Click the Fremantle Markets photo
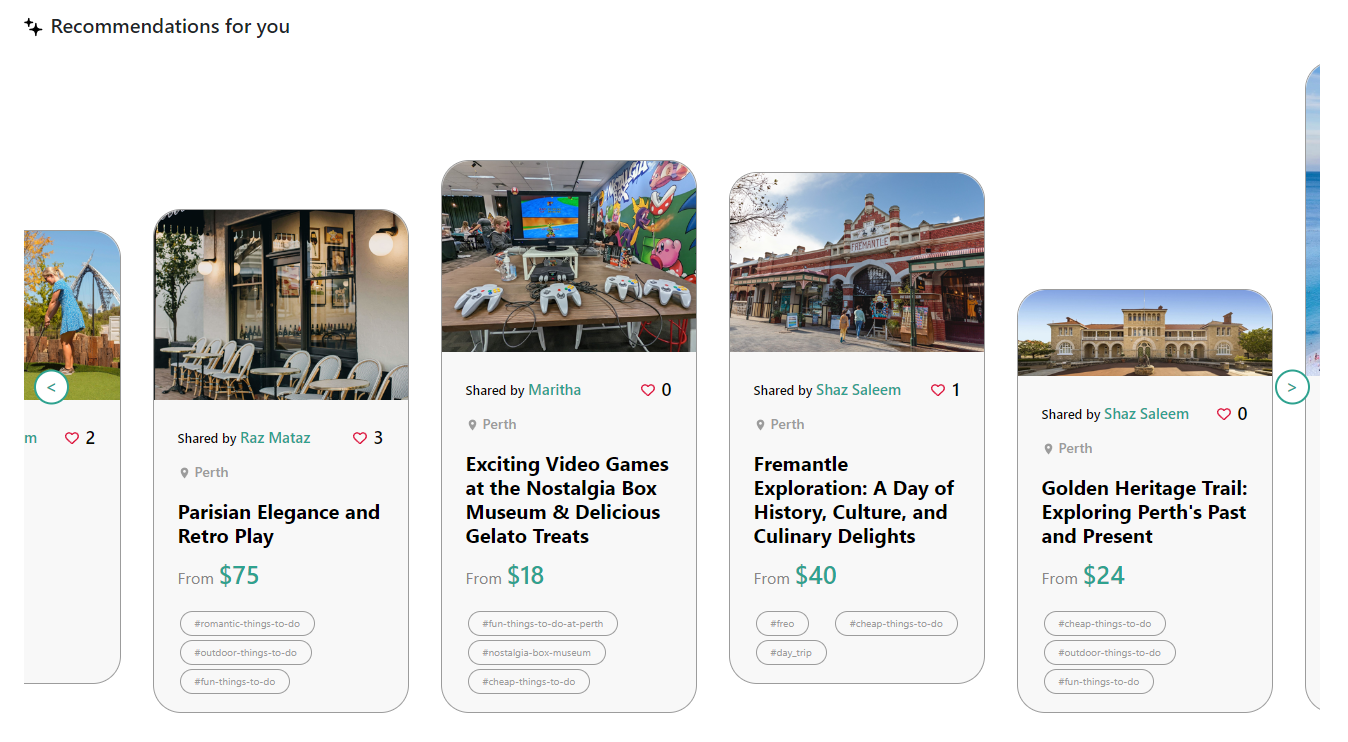Viewport: 1348px width, 742px height. pyautogui.click(x=857, y=262)
